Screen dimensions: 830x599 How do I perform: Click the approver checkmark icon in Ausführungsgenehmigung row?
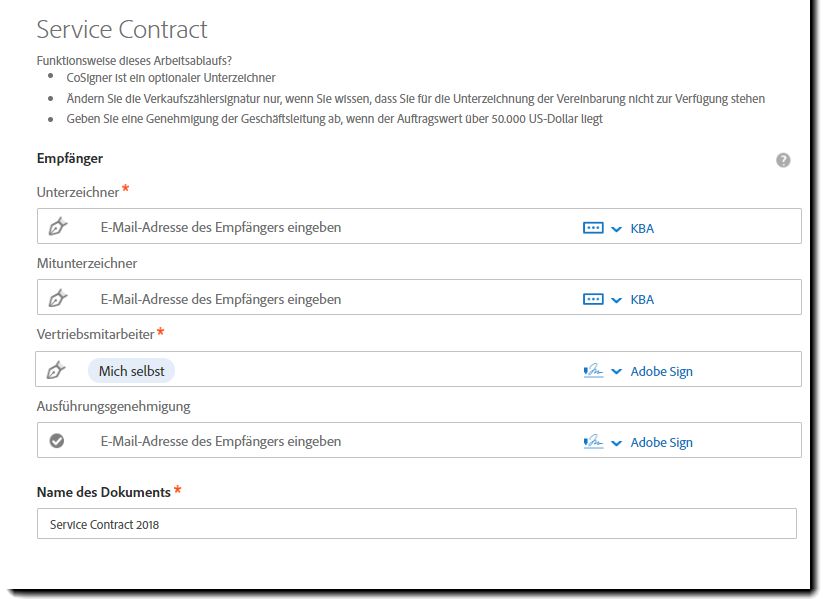pyautogui.click(x=57, y=440)
